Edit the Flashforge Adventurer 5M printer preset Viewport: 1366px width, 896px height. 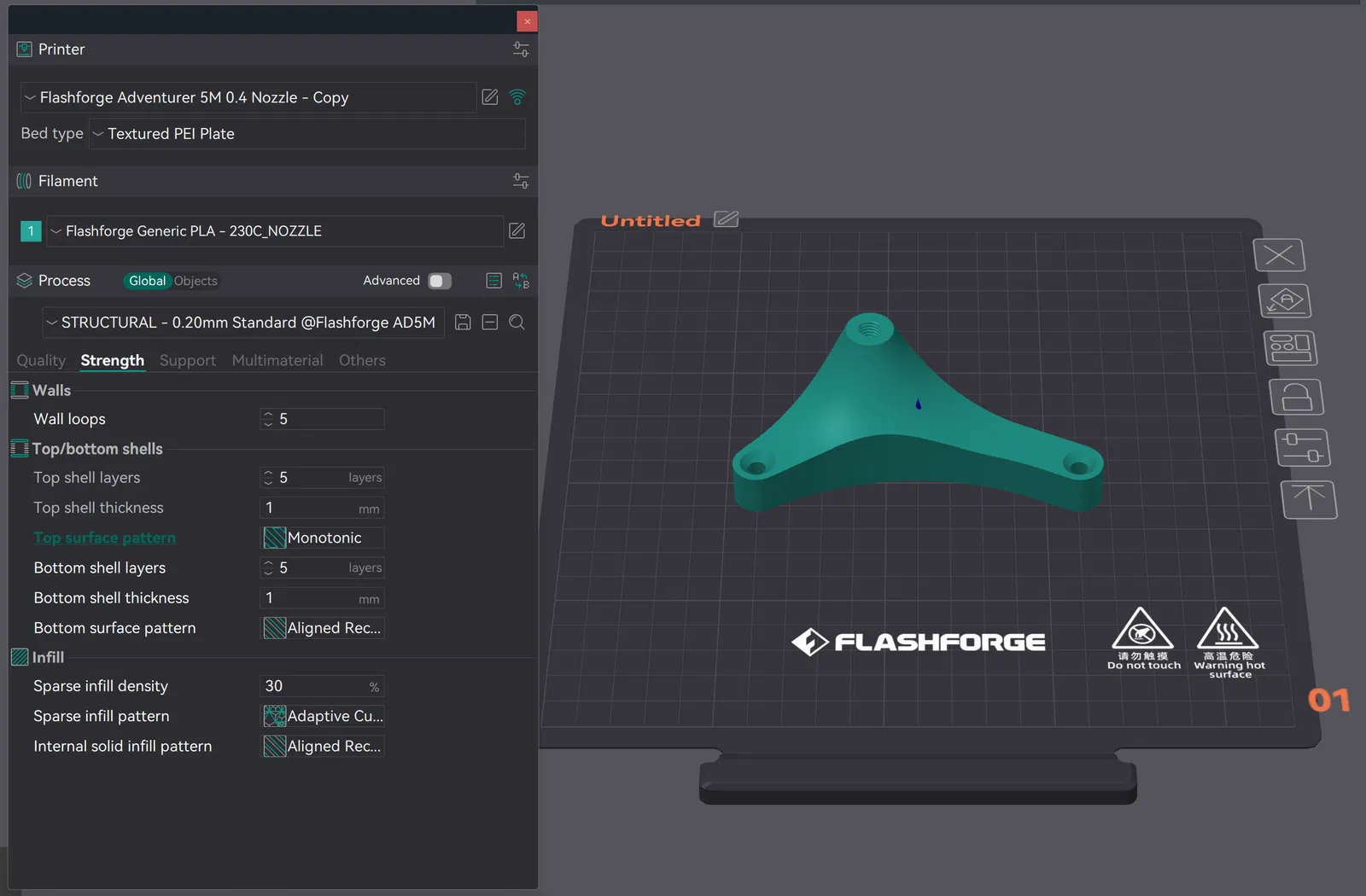[x=490, y=97]
